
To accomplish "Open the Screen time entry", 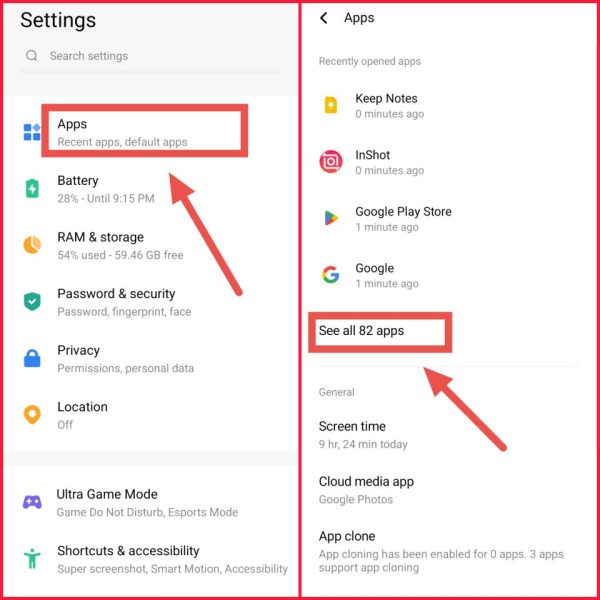I will [450, 435].
